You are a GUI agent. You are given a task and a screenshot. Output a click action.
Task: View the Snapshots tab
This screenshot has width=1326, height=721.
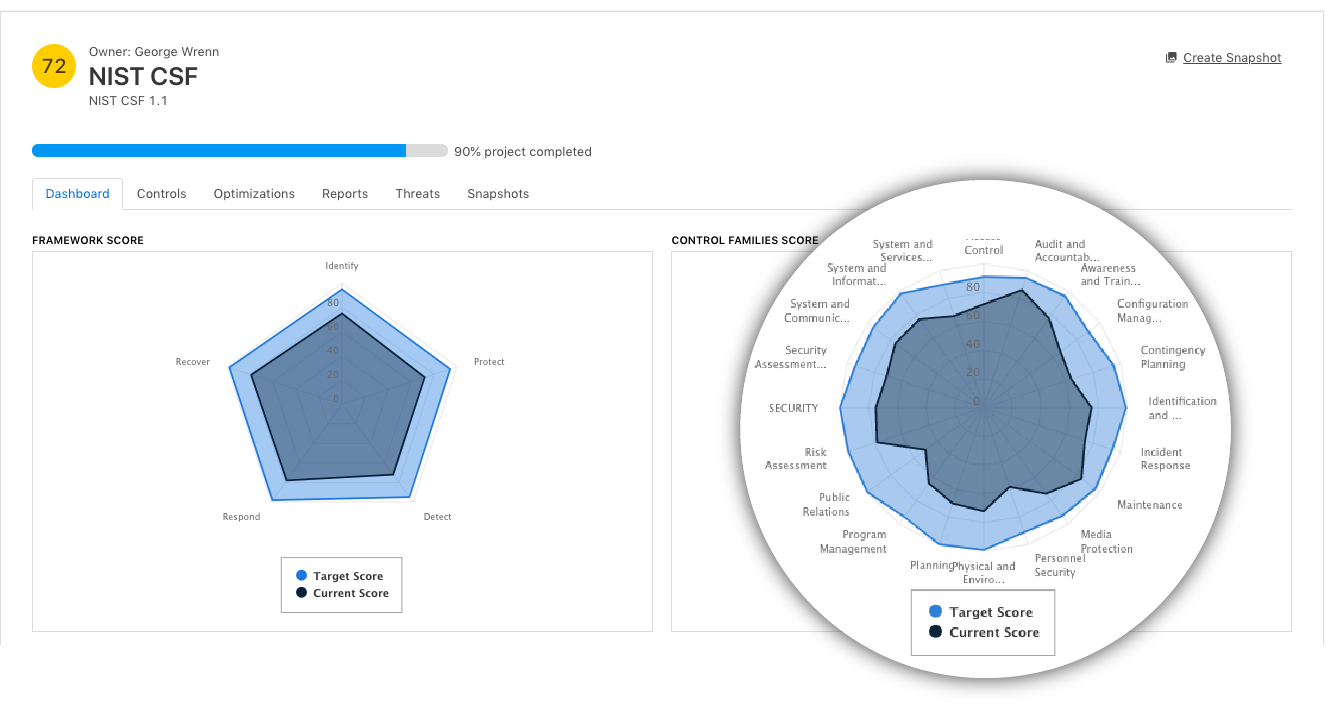[498, 194]
